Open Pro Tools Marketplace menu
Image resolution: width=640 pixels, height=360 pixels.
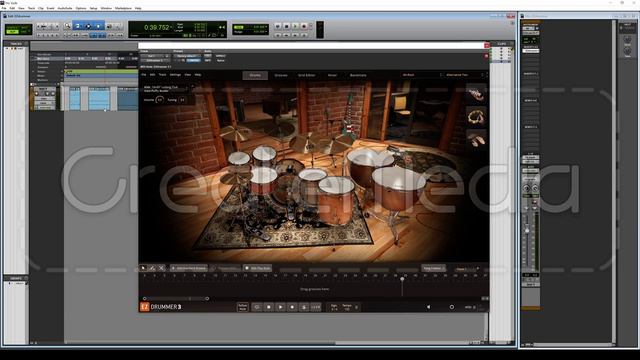pyautogui.click(x=123, y=8)
